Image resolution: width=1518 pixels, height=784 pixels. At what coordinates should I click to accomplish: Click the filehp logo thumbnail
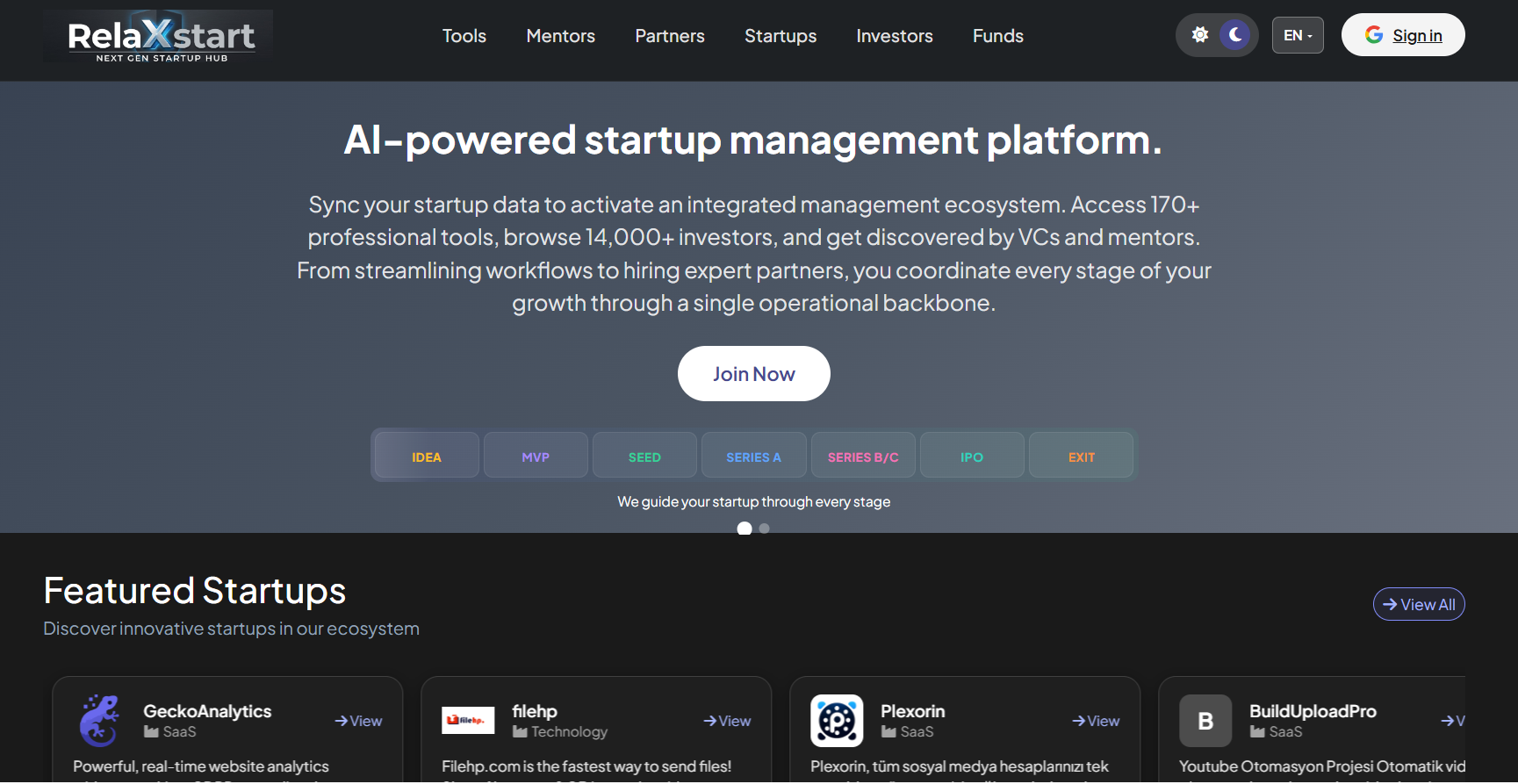[467, 721]
